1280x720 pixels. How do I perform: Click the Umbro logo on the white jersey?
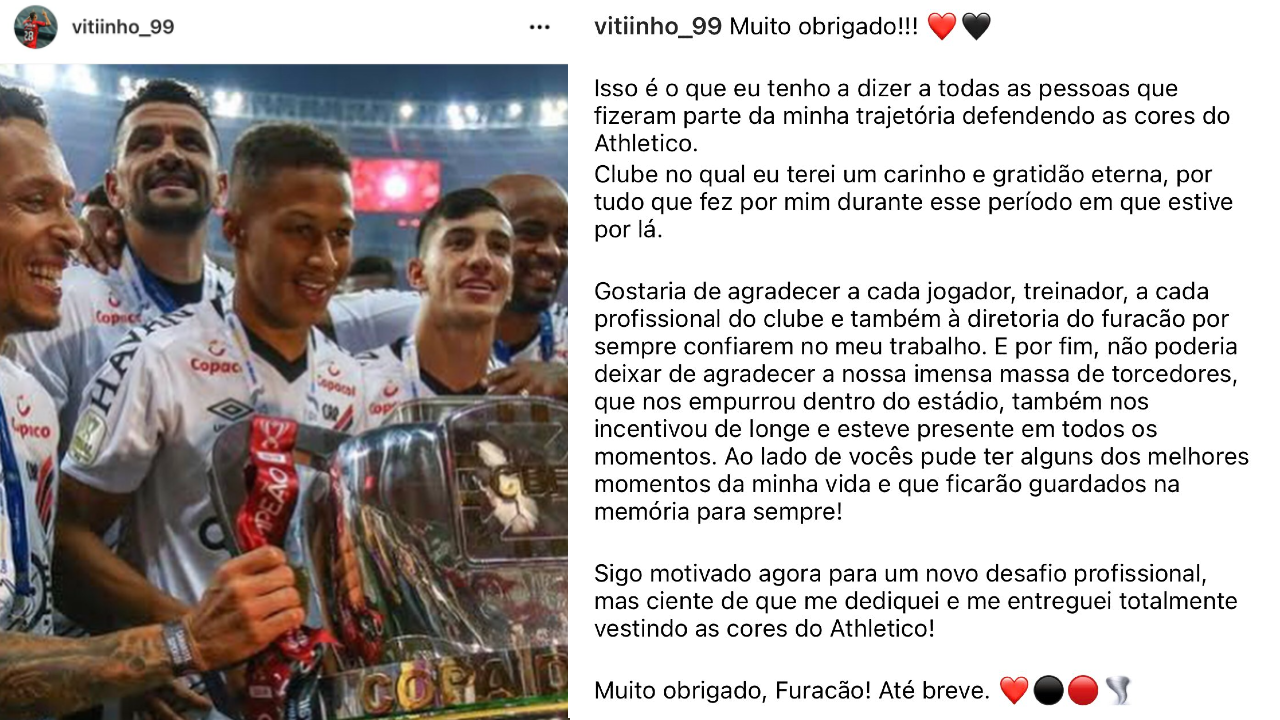pyautogui.click(x=231, y=410)
